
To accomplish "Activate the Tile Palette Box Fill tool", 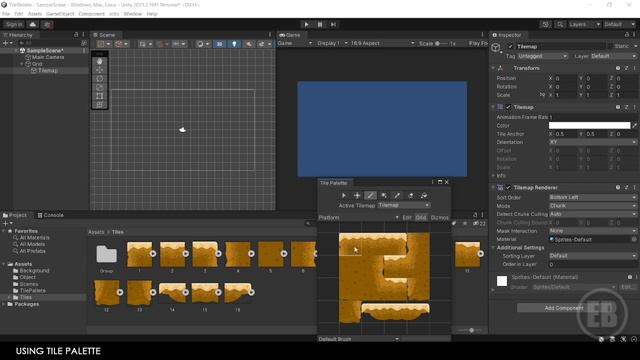I will point(384,196).
